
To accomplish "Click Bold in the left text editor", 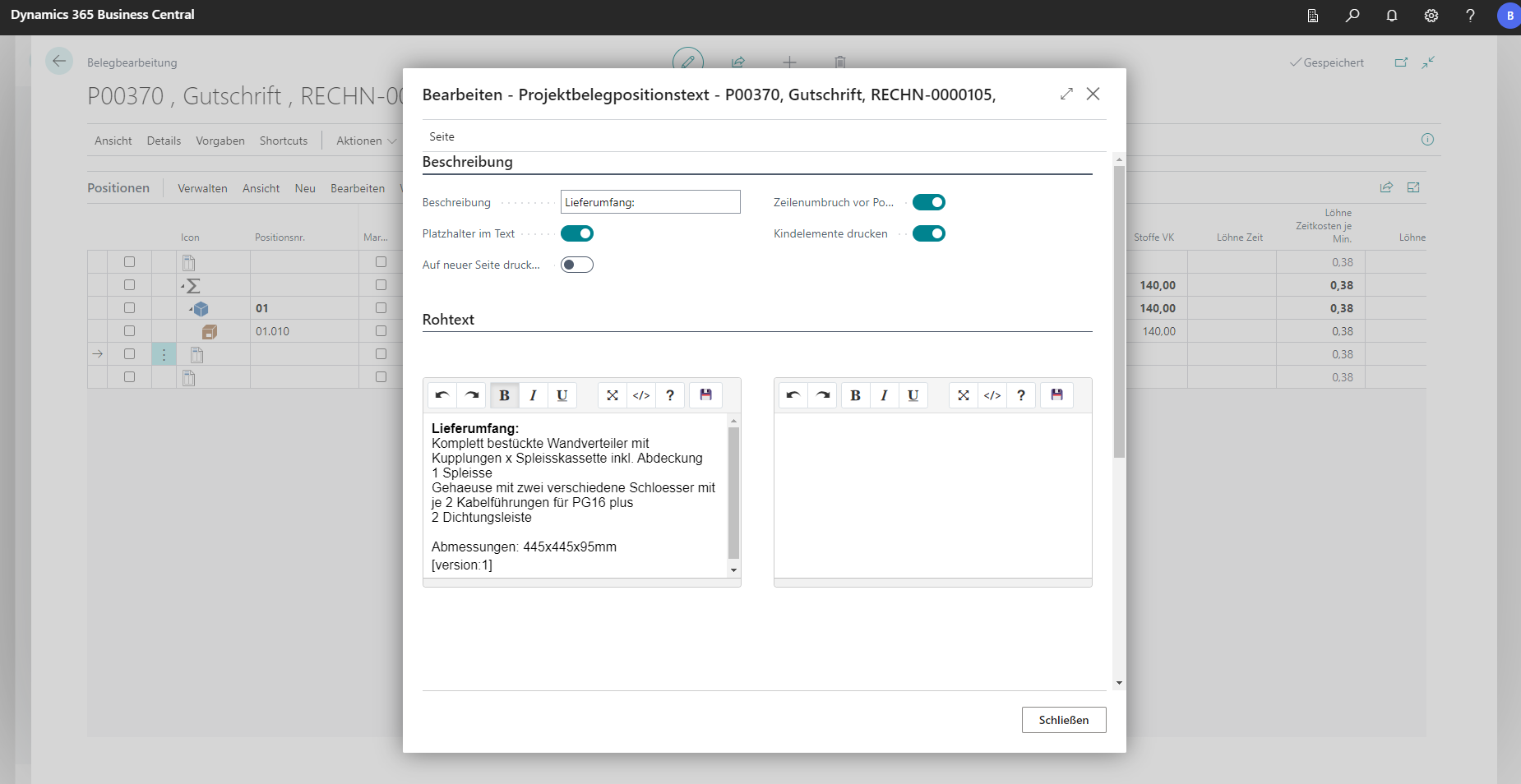I will [504, 395].
